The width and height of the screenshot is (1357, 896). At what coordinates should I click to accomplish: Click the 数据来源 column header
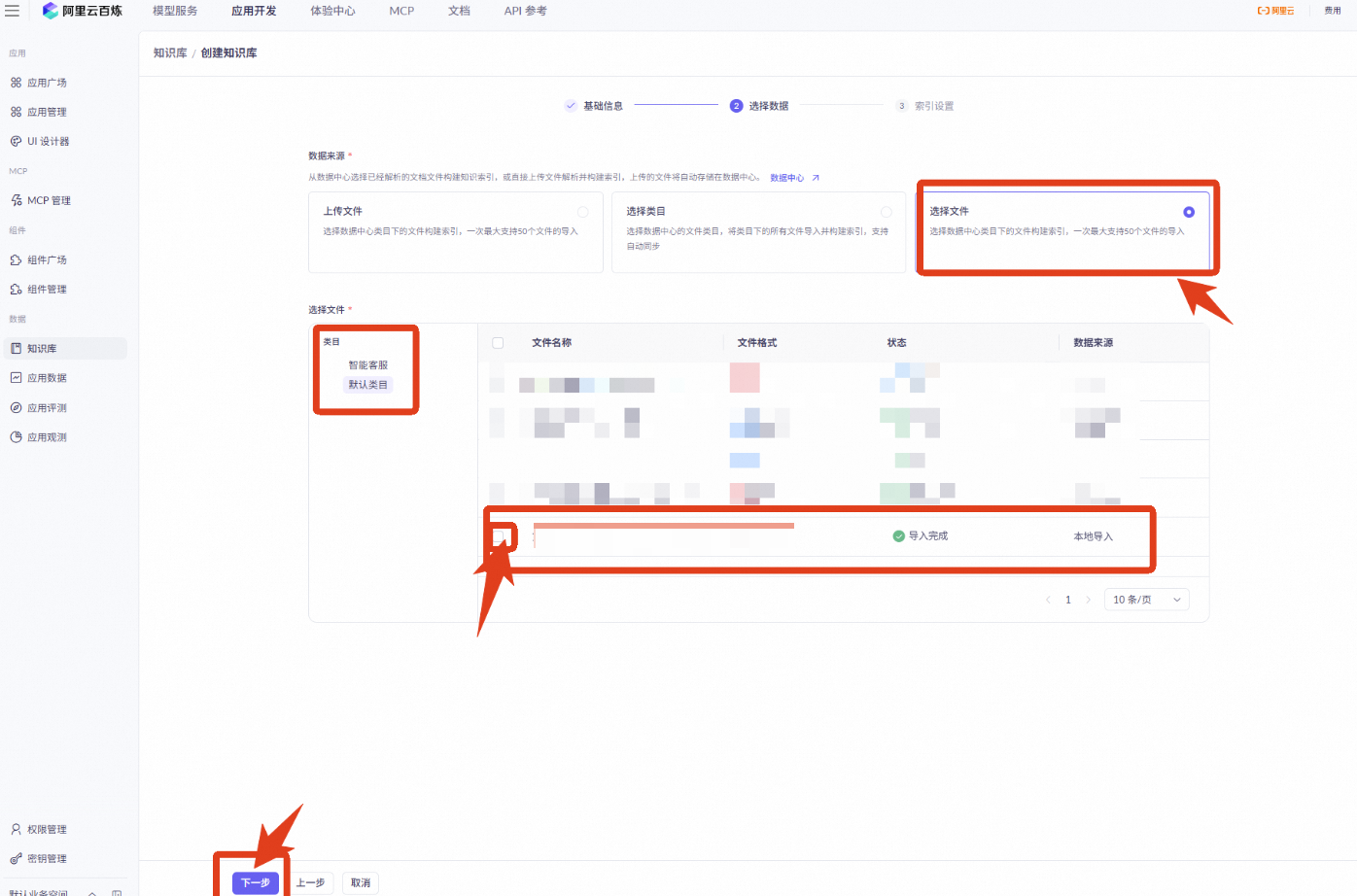1094,343
